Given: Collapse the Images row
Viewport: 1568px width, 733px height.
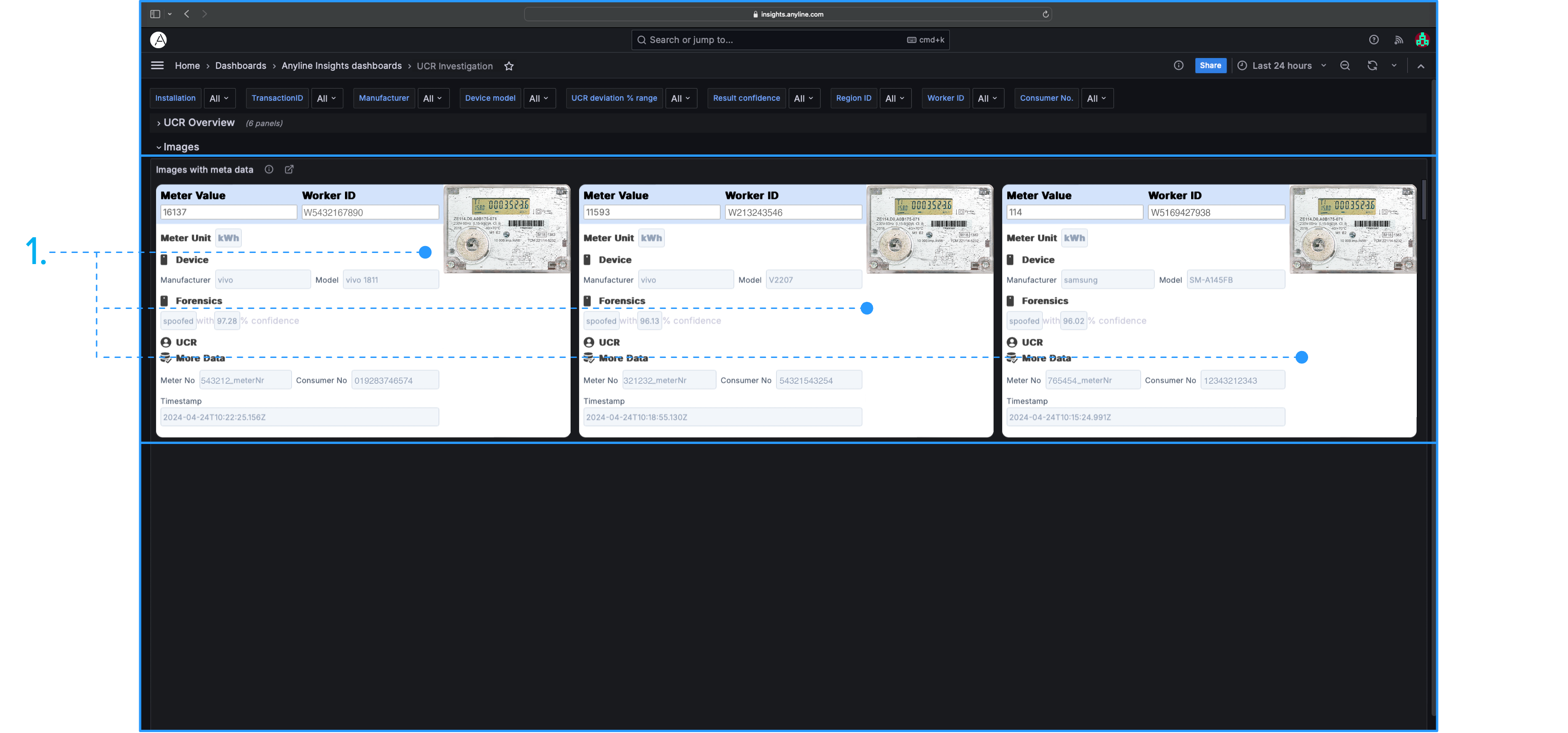Looking at the screenshot, I should [x=181, y=148].
